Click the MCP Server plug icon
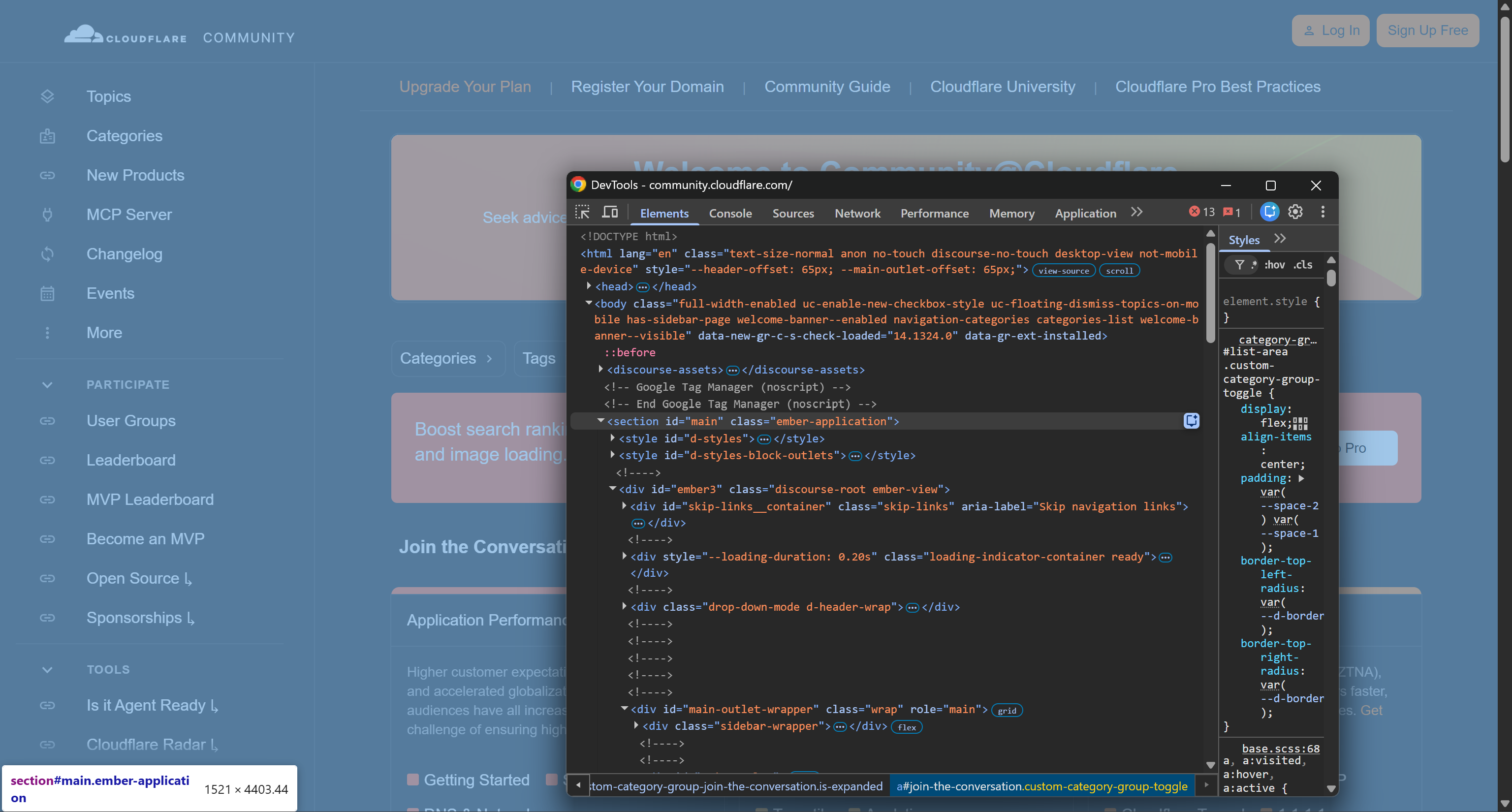 tap(48, 214)
